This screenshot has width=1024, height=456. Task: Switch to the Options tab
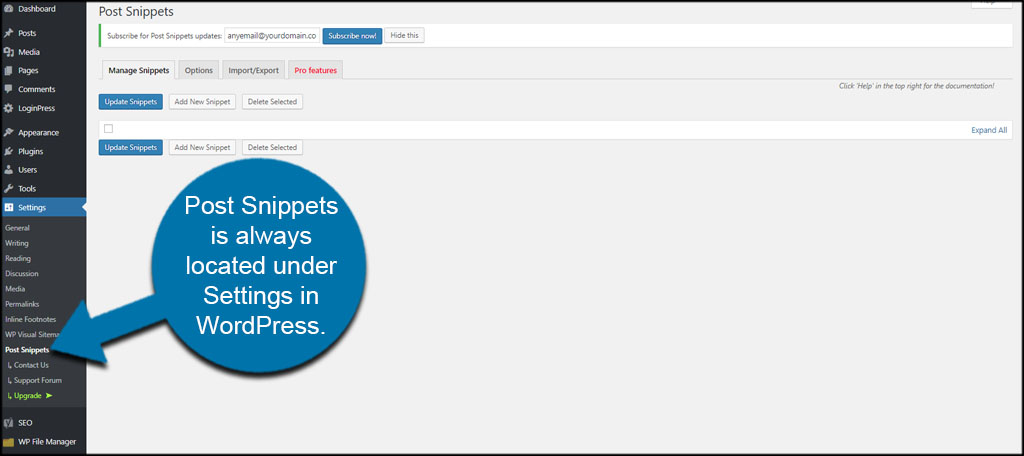(199, 70)
